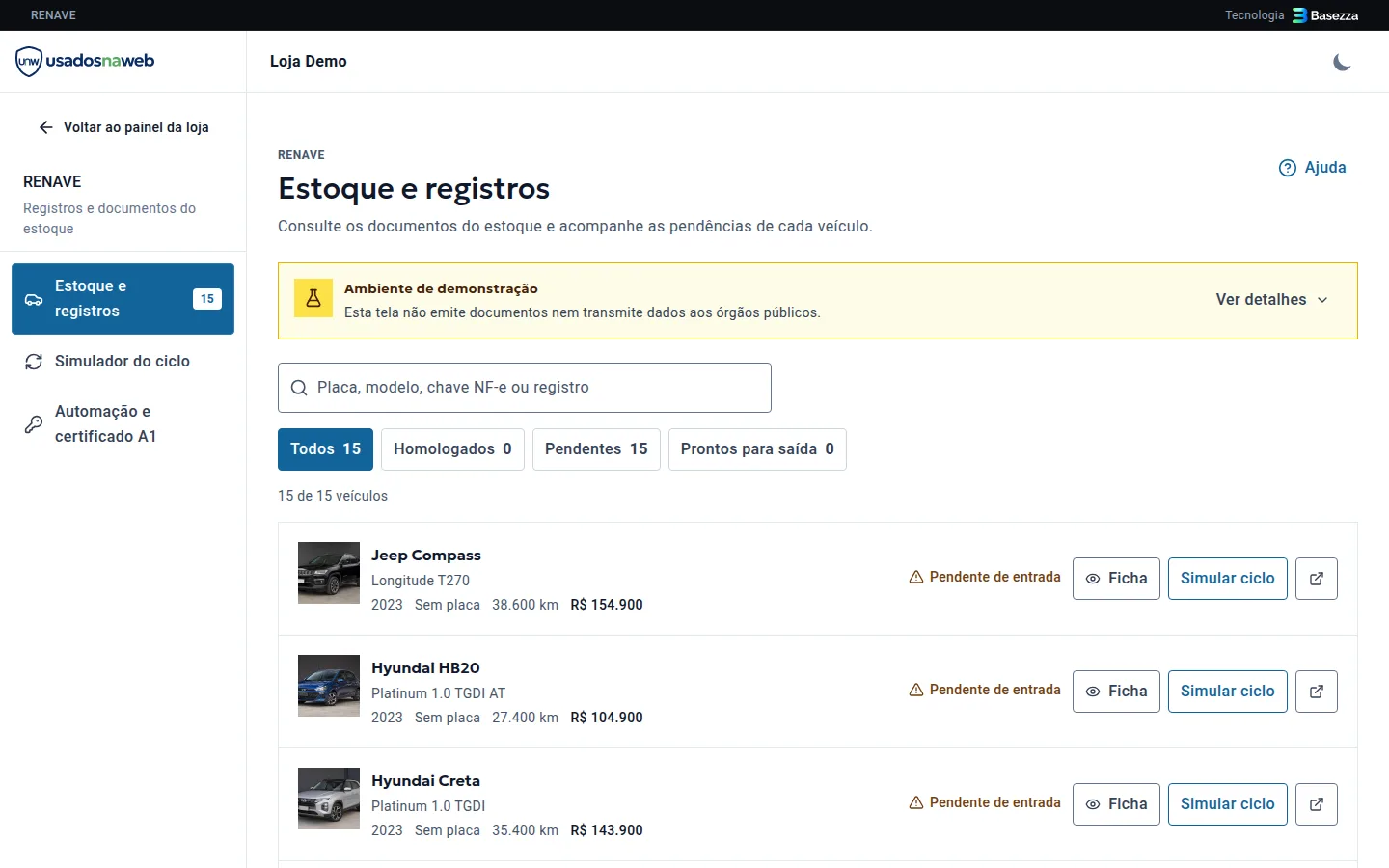Click the Platinum 1.0 TGDI AT version text
The image size is (1389, 868).
coord(438,693)
